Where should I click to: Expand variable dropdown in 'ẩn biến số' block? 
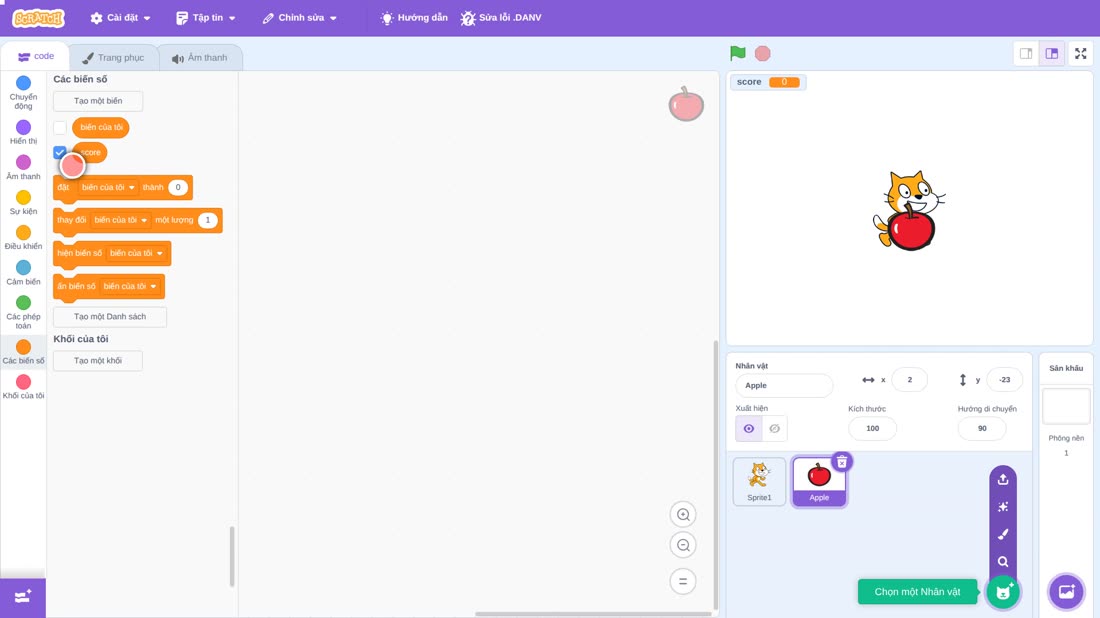pyautogui.click(x=129, y=286)
